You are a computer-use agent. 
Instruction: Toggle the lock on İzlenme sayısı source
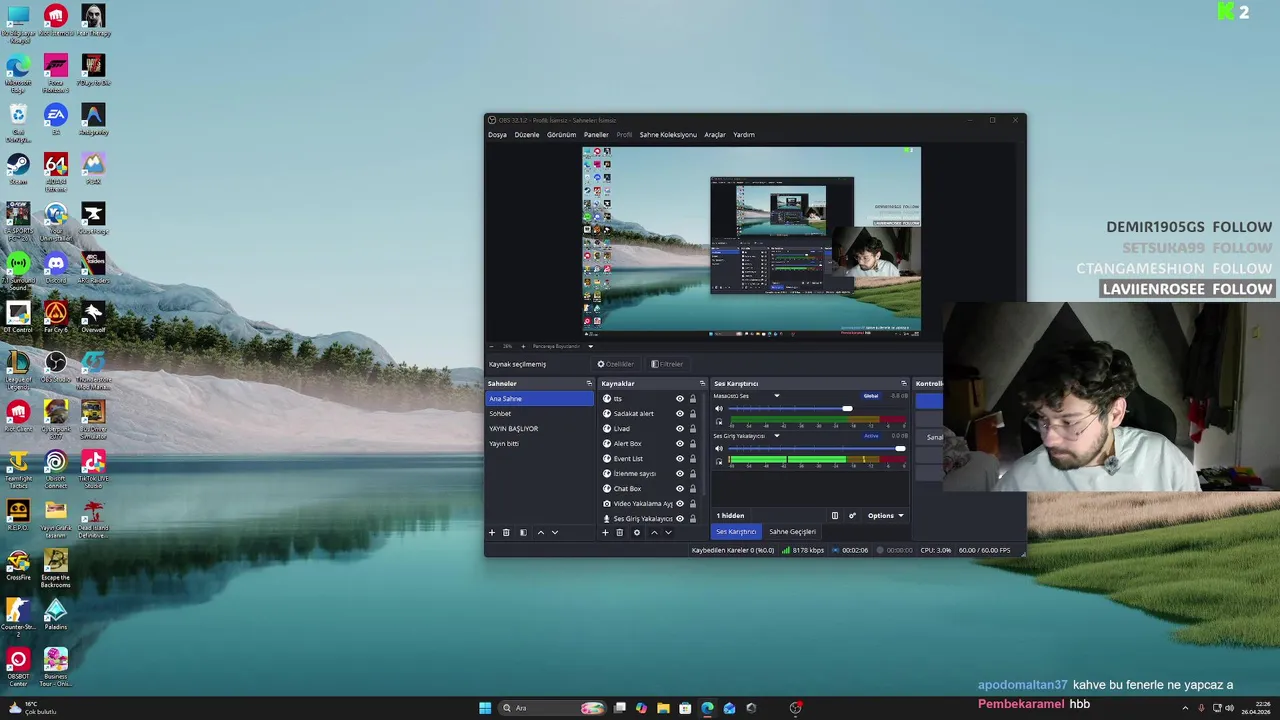[x=693, y=474]
